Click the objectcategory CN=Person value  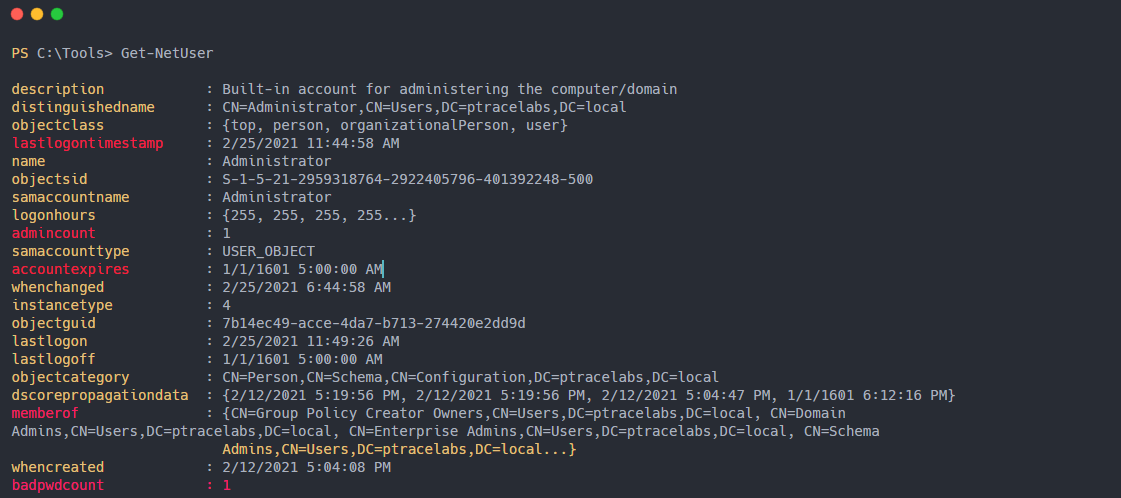(x=470, y=377)
